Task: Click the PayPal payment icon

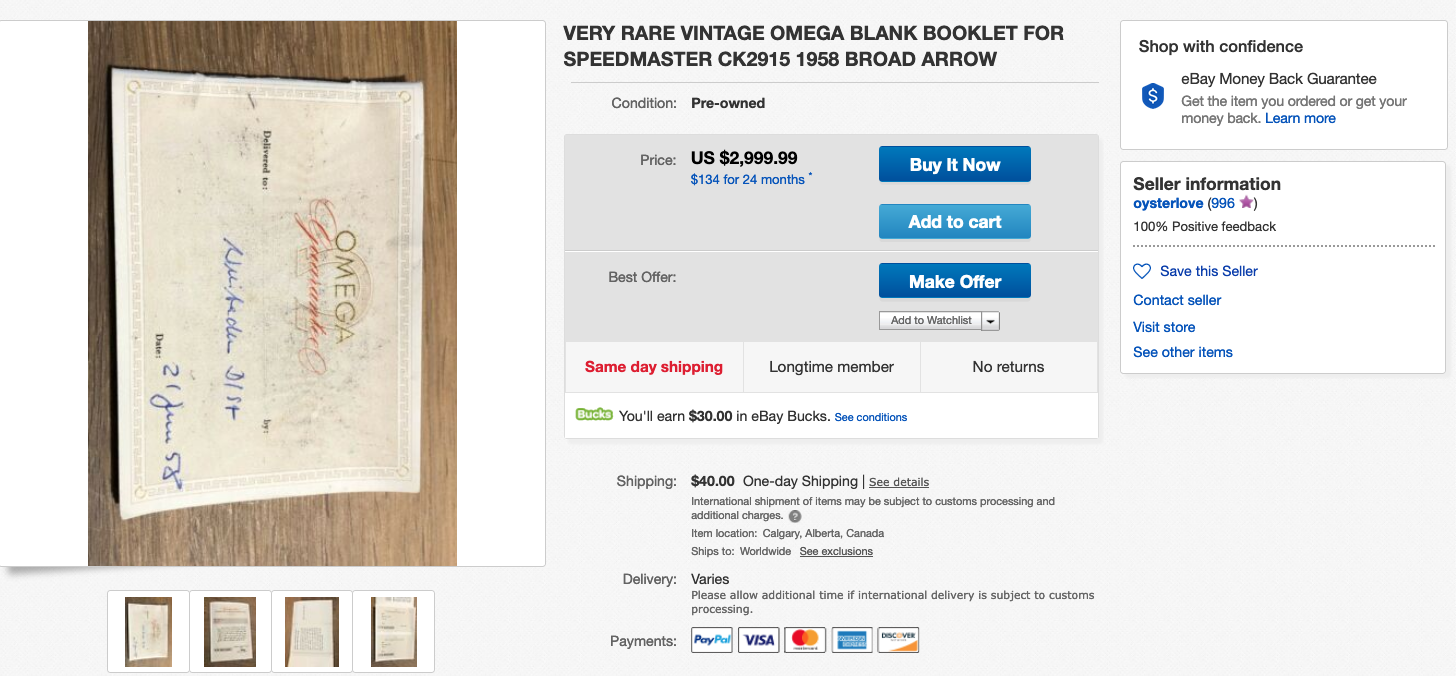Action: (x=712, y=640)
